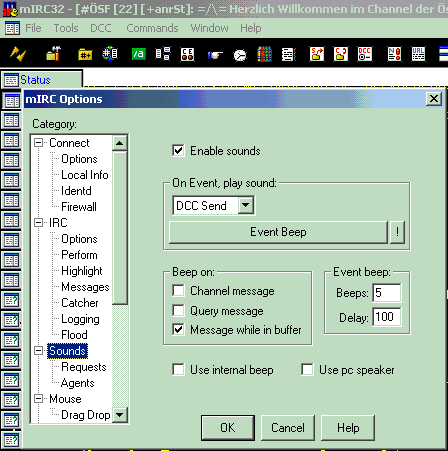Click the clock Timer toolbar icon

click(x=240, y=55)
